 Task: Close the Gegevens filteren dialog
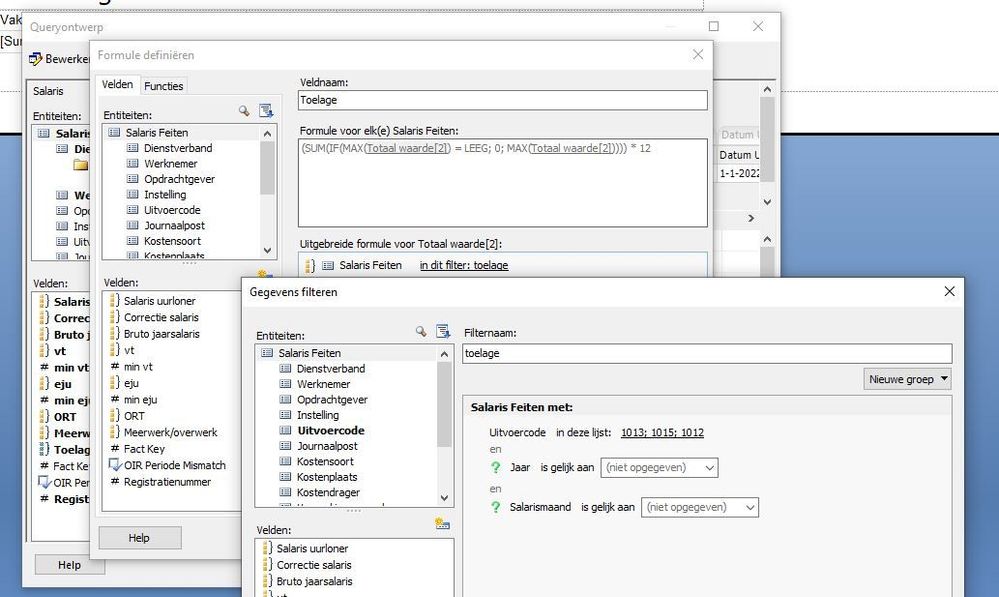[x=949, y=291]
